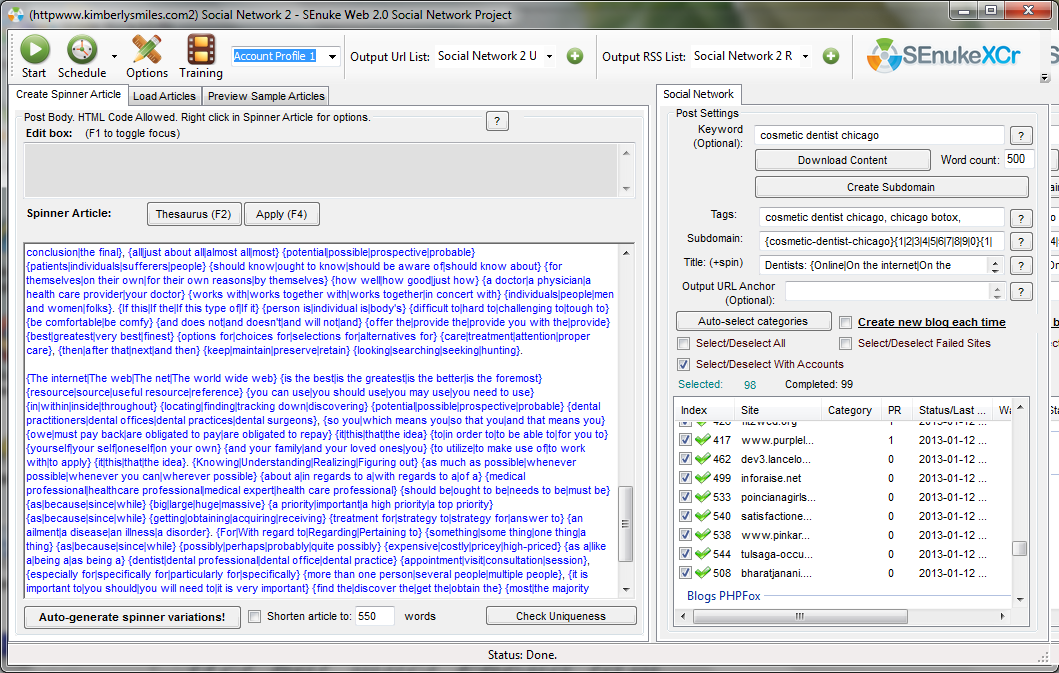Open help for Post Body edit box
1059x673 pixels.
pyautogui.click(x=497, y=121)
